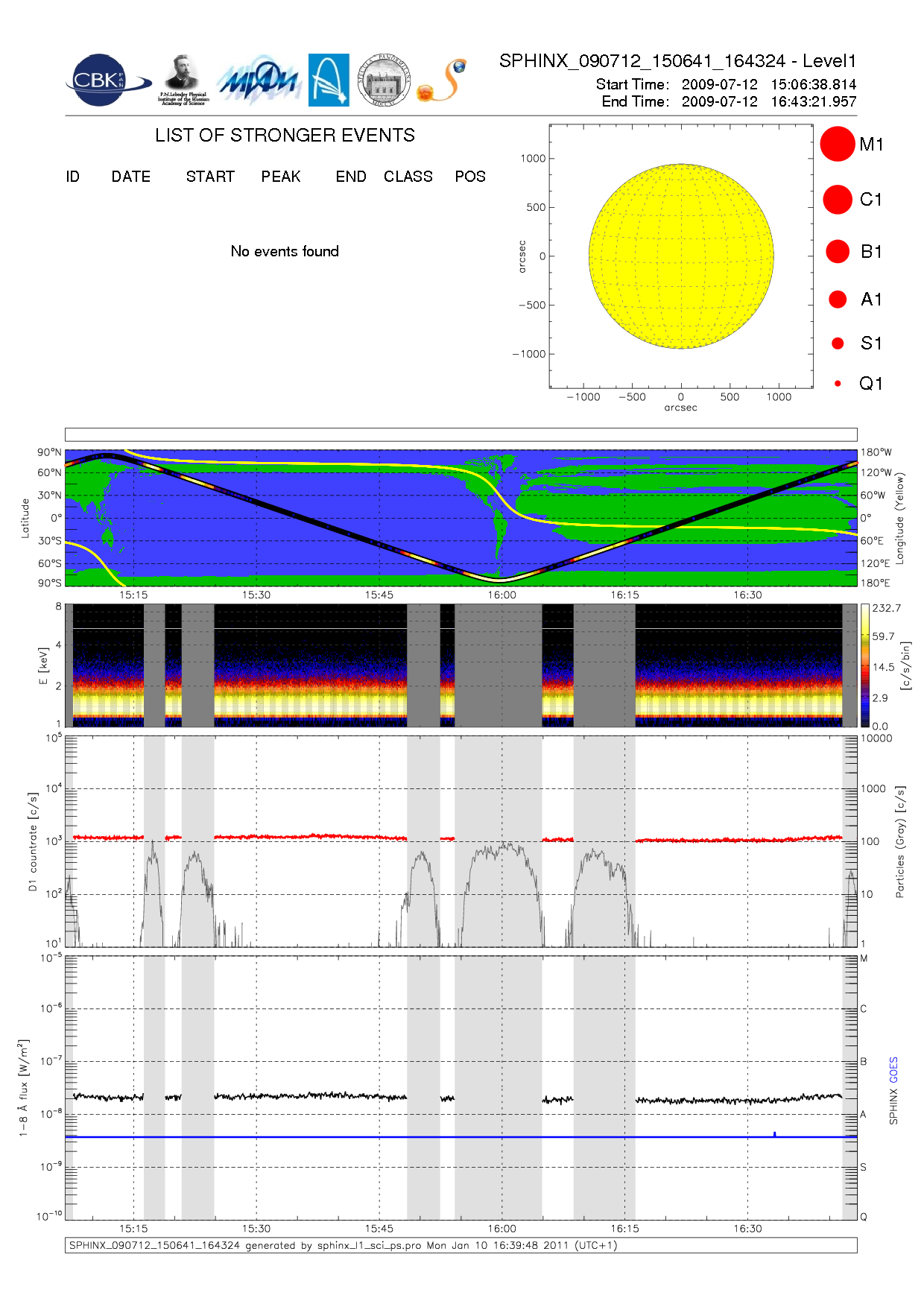Click the 16:00 label under the world map
This screenshot has height=1307, width=924.
(x=502, y=595)
